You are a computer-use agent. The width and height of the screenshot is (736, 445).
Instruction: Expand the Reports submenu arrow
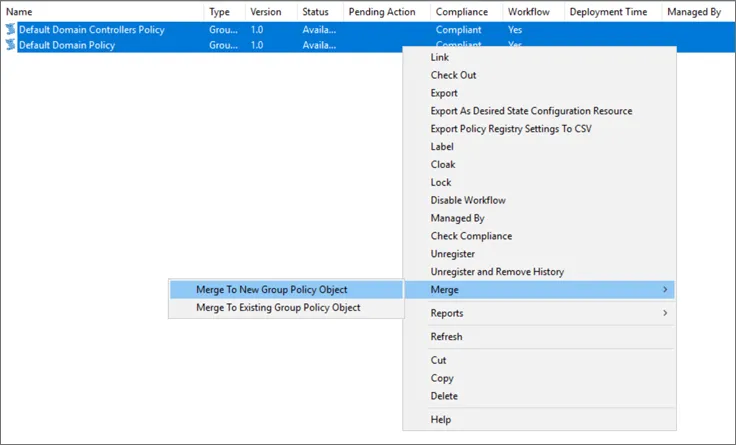pos(665,313)
